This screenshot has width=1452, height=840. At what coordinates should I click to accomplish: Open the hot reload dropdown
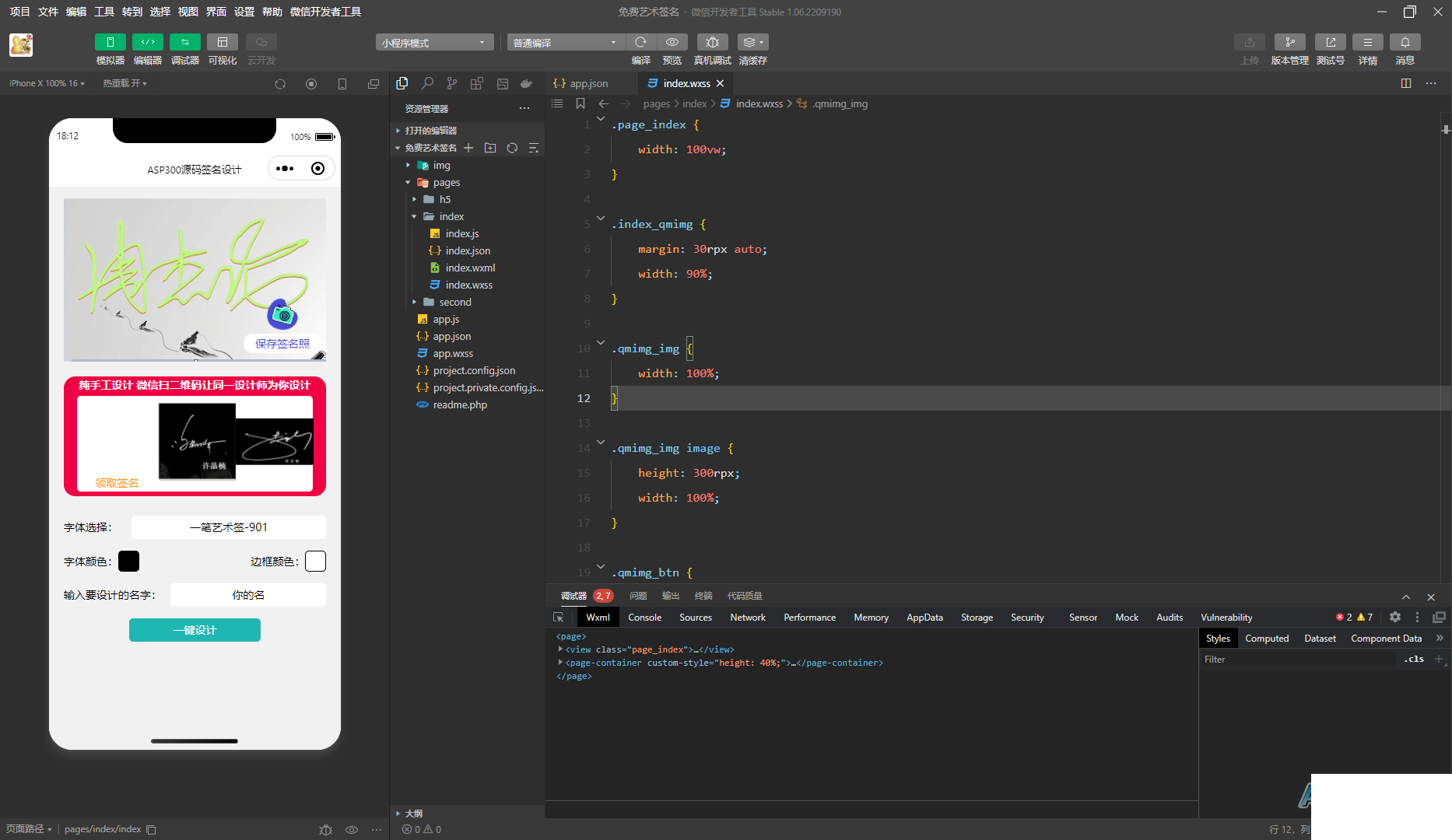[125, 83]
